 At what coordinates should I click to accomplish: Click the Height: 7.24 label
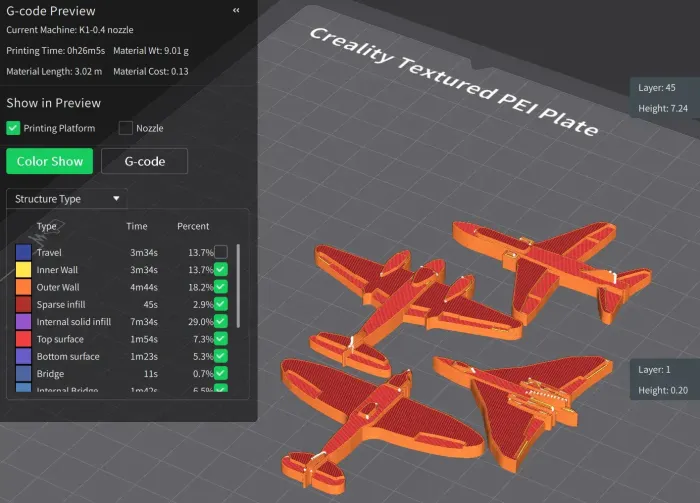(663, 108)
